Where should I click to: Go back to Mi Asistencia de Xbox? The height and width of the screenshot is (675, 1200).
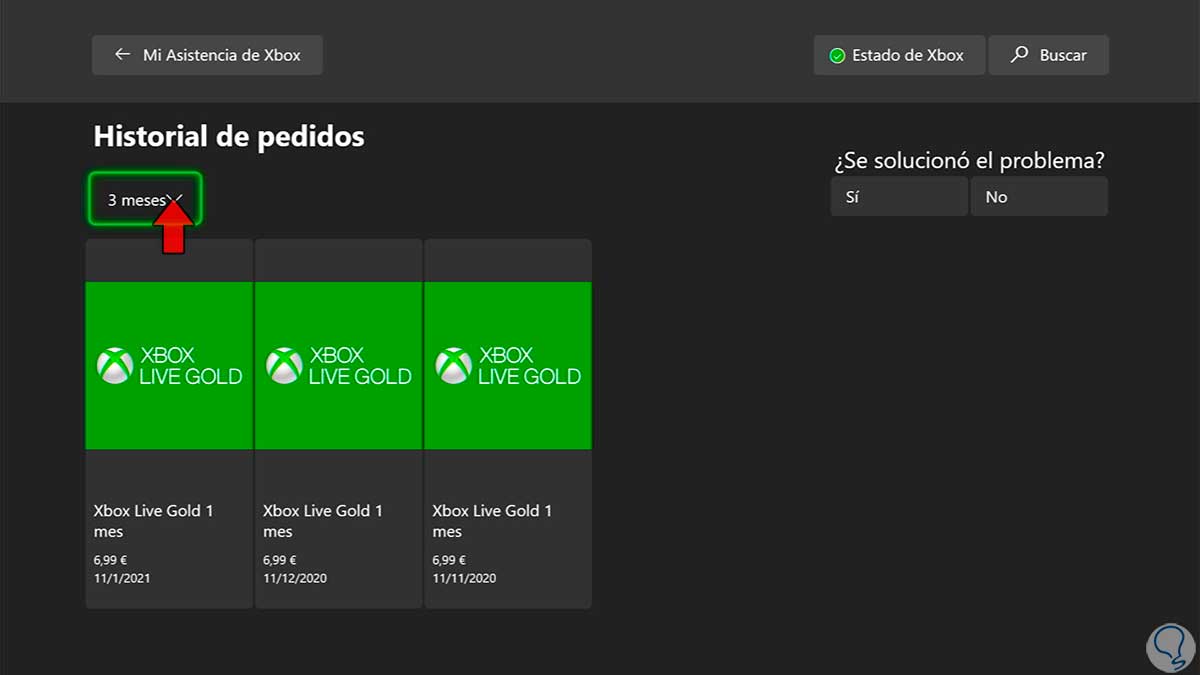(207, 55)
